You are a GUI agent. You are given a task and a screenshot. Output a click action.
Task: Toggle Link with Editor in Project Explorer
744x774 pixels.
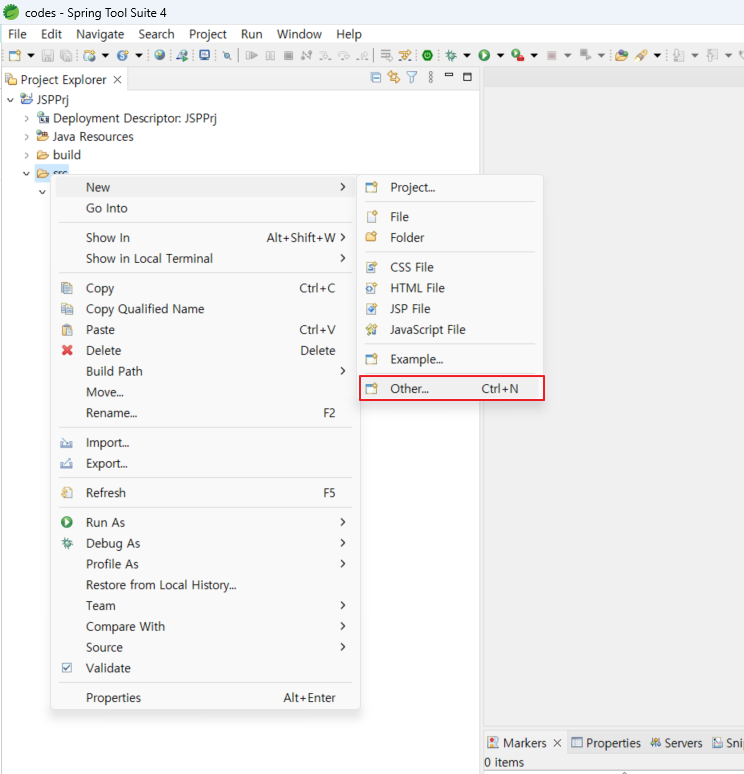[x=393, y=77]
